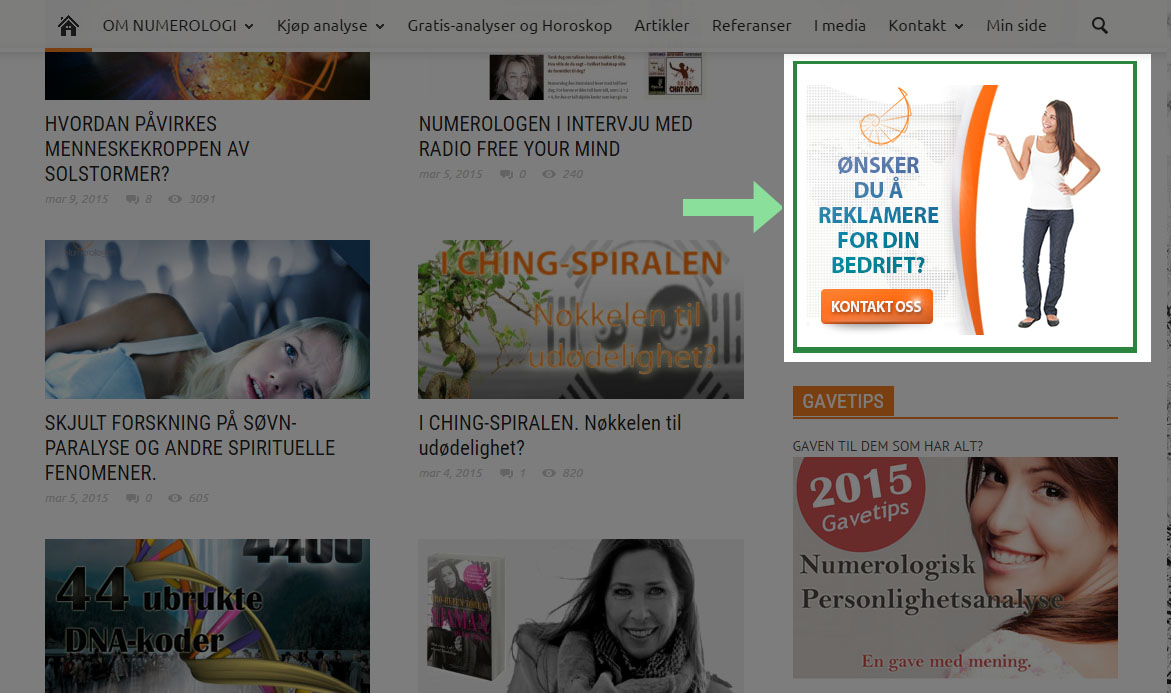Open the search magnifier icon
Image resolution: width=1171 pixels, height=693 pixels.
pyautogui.click(x=1099, y=25)
